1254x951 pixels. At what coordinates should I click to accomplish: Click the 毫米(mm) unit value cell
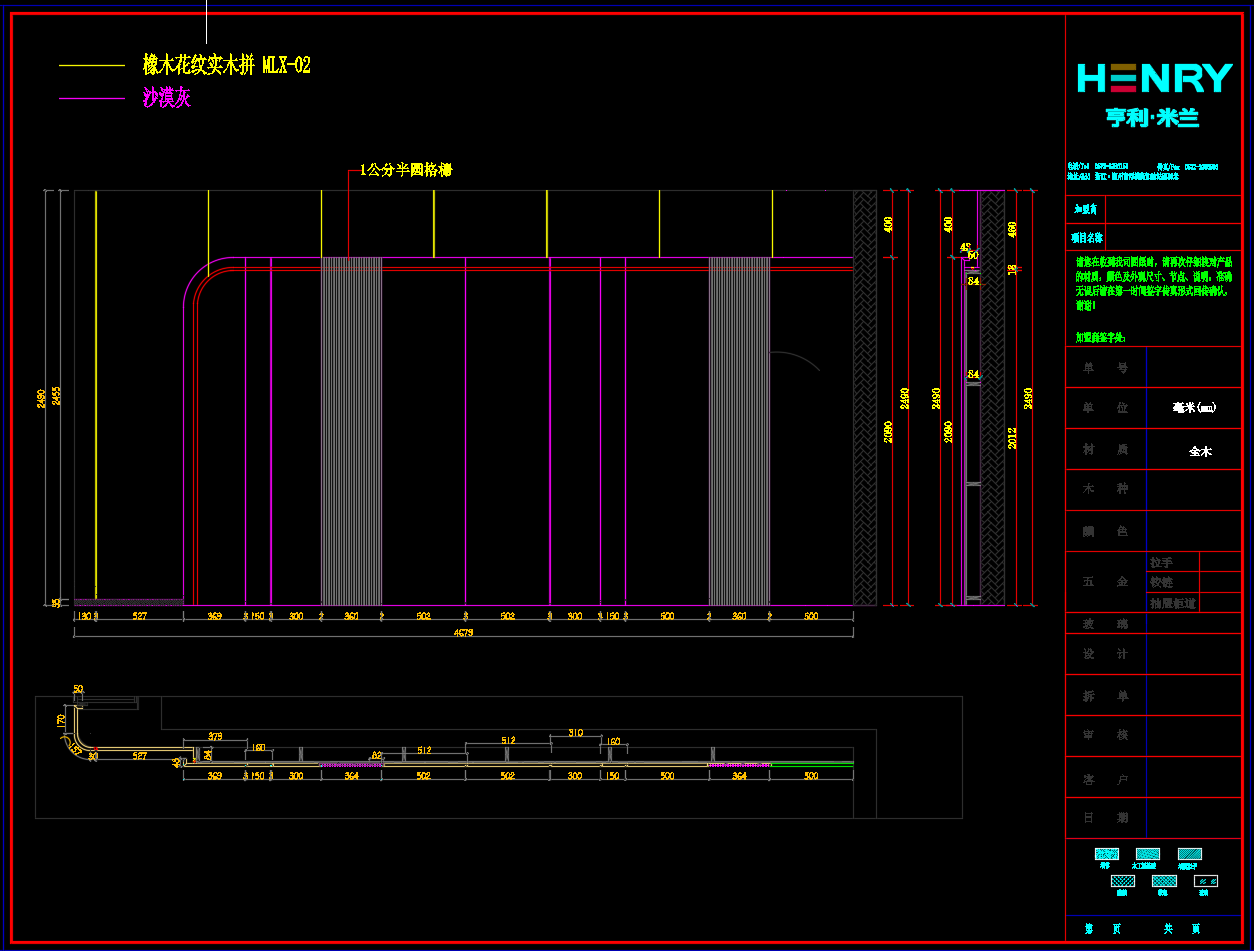point(1194,408)
